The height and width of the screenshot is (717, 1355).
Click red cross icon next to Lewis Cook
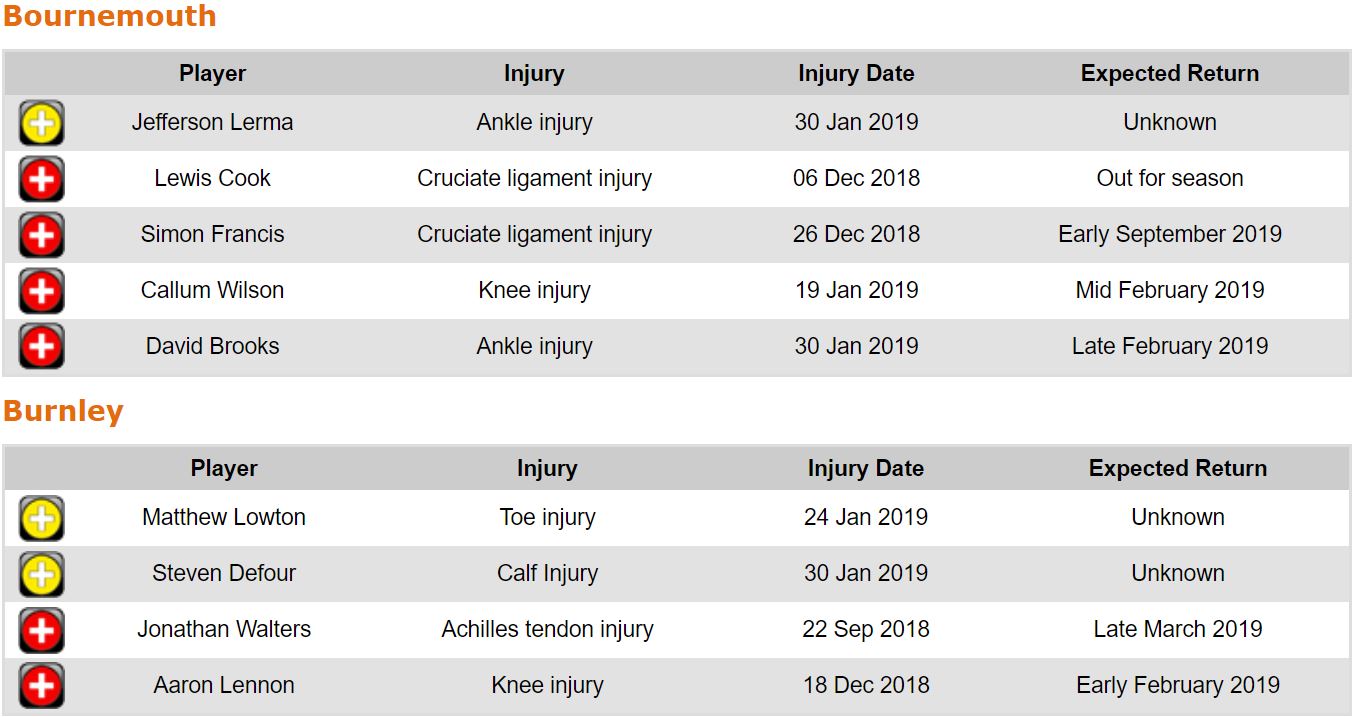click(41, 179)
